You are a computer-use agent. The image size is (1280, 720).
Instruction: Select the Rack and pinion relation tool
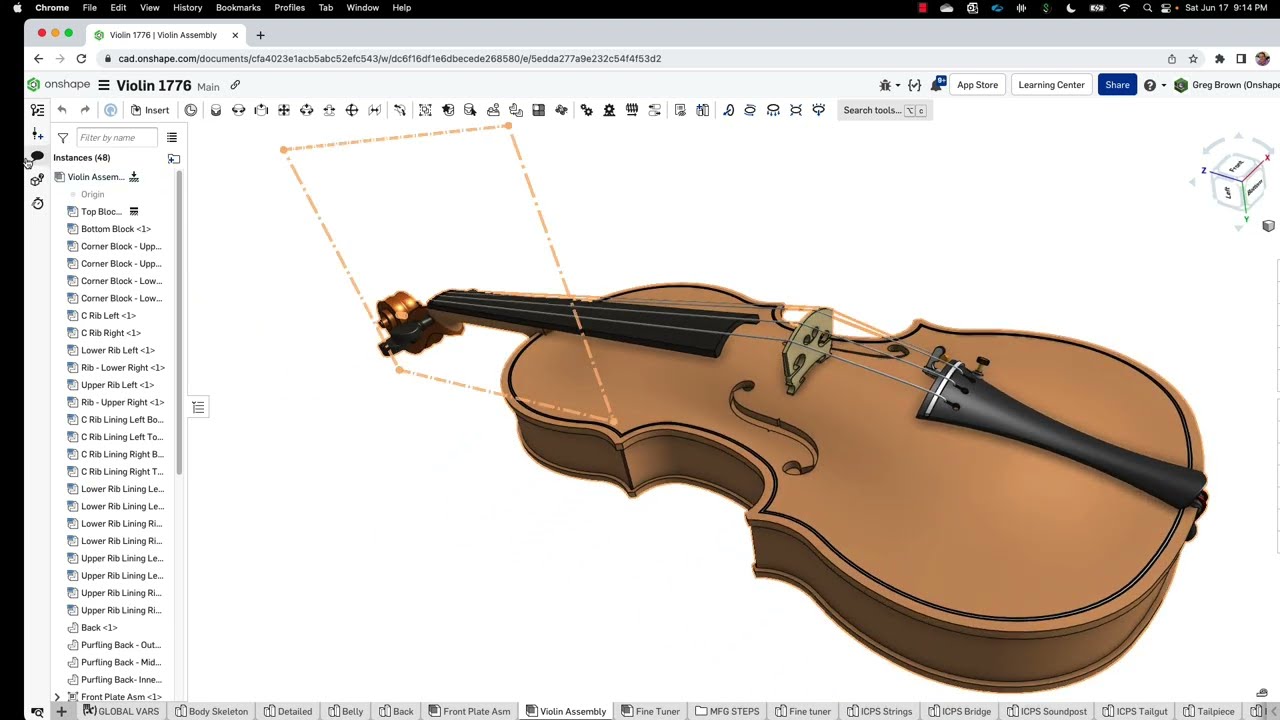tap(609, 110)
